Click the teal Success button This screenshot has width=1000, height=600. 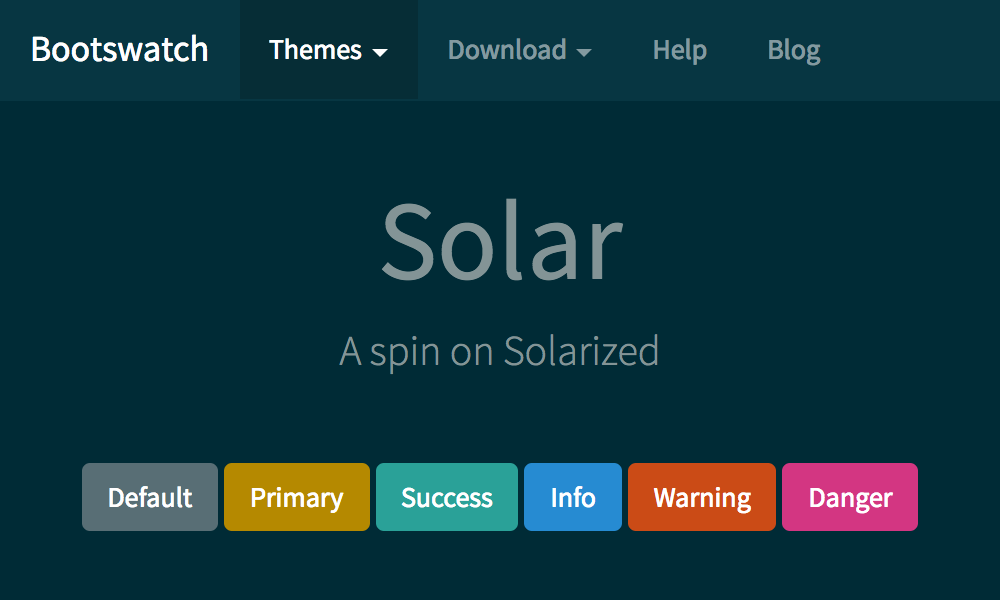click(x=446, y=497)
